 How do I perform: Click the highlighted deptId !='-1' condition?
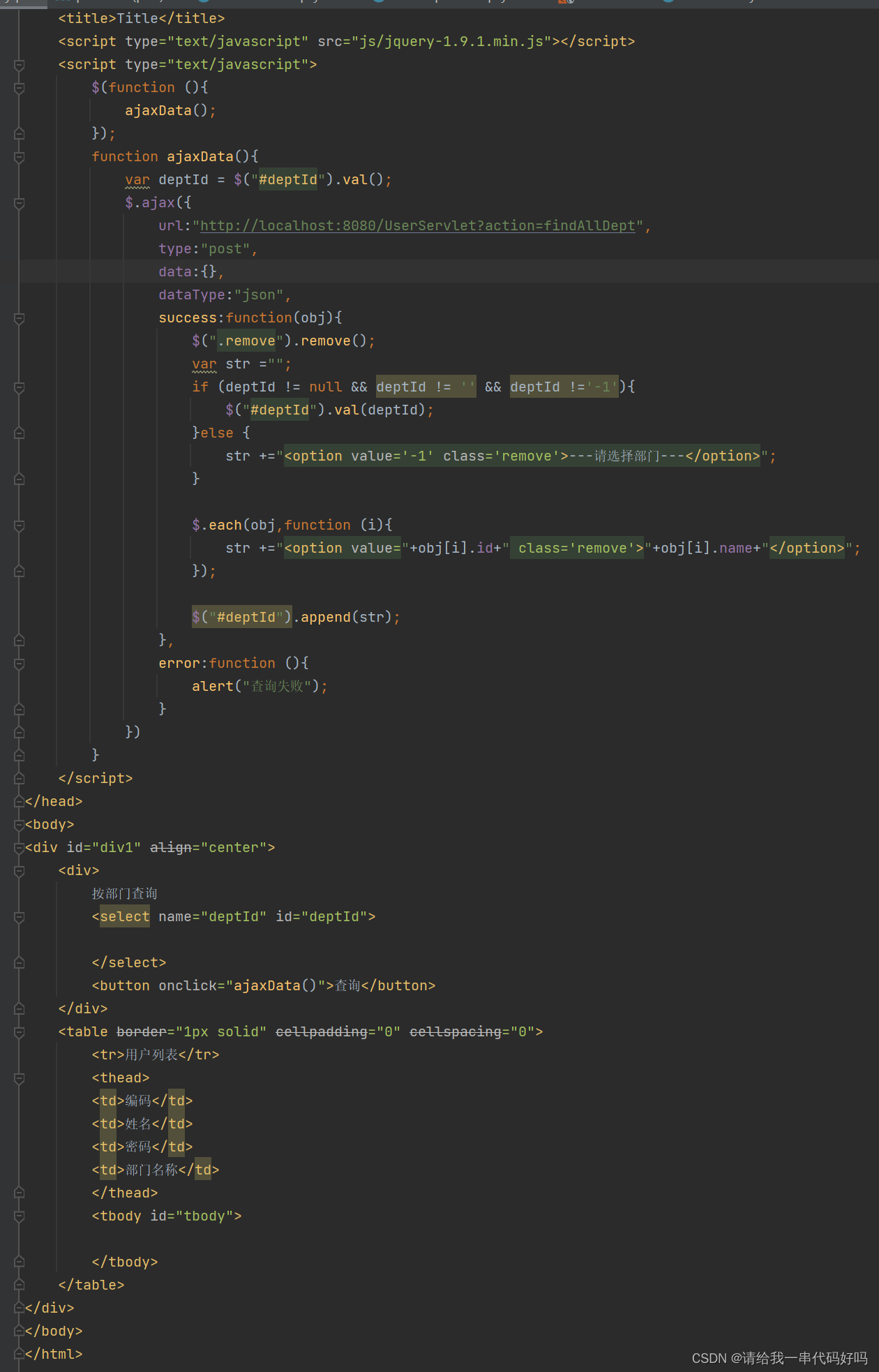coord(564,387)
